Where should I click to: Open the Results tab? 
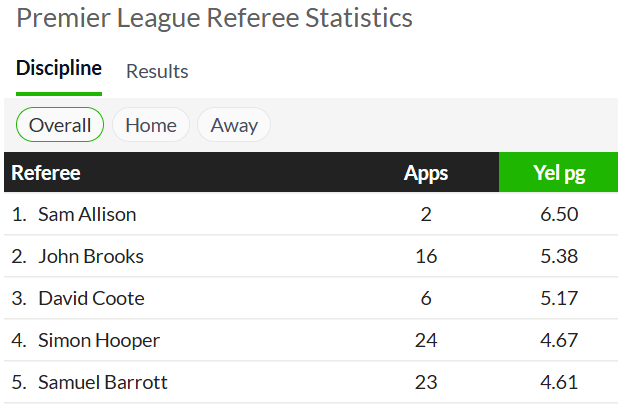[x=157, y=71]
